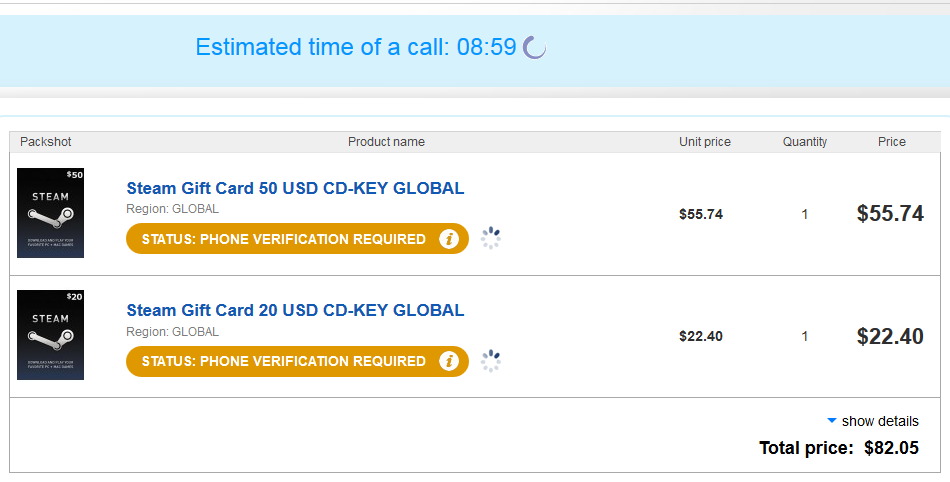Open Steam Gift Card 50 USD product link

[x=295, y=188]
